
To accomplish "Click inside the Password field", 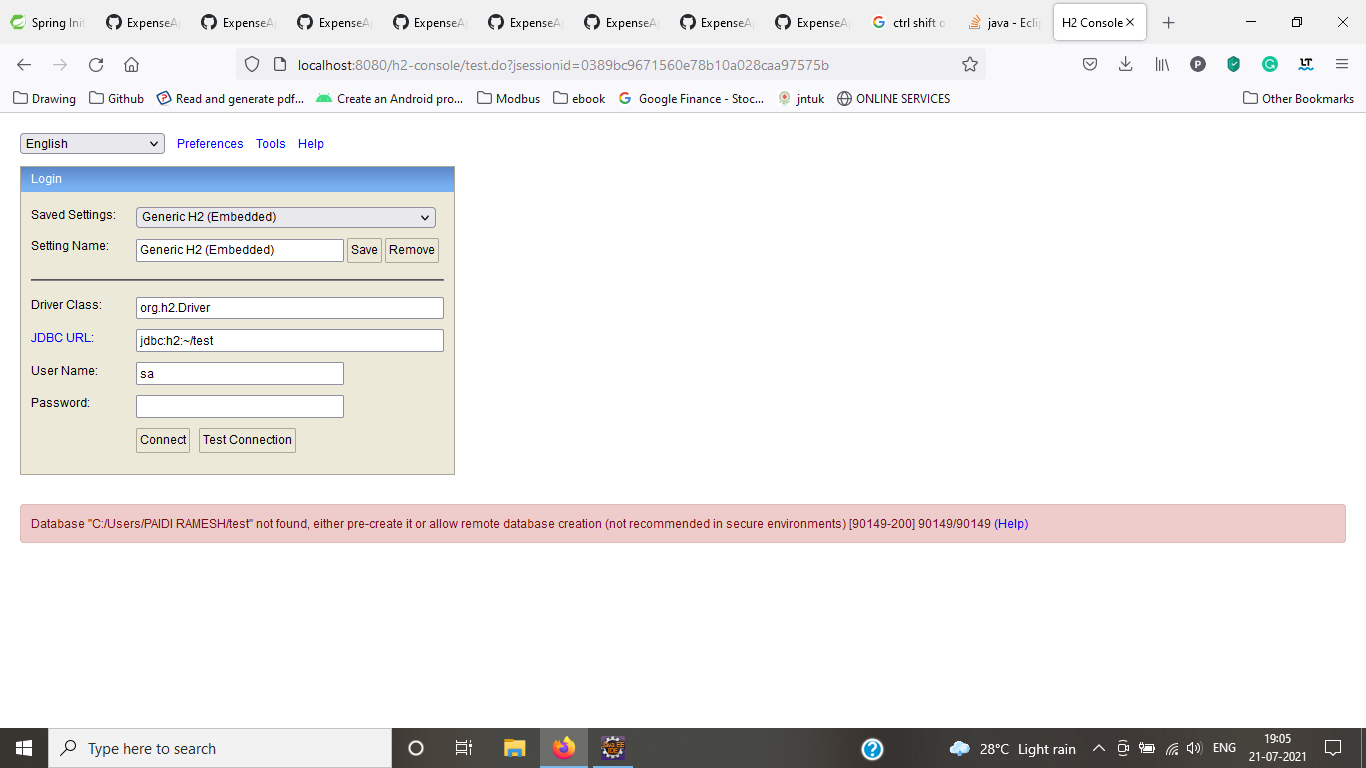I will click(x=239, y=405).
